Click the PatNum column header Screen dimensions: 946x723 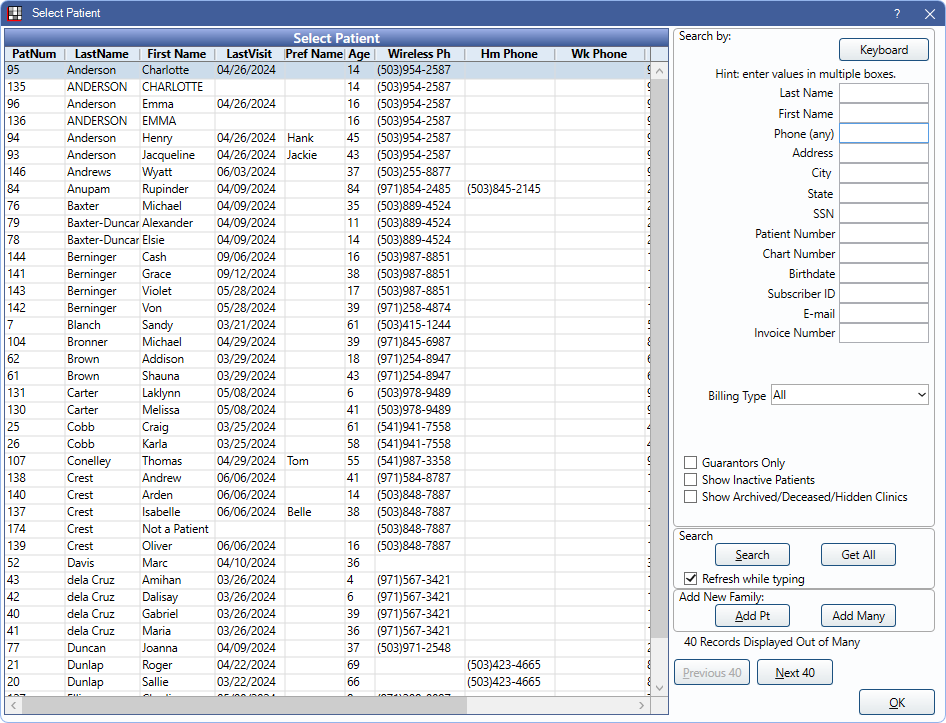34,54
